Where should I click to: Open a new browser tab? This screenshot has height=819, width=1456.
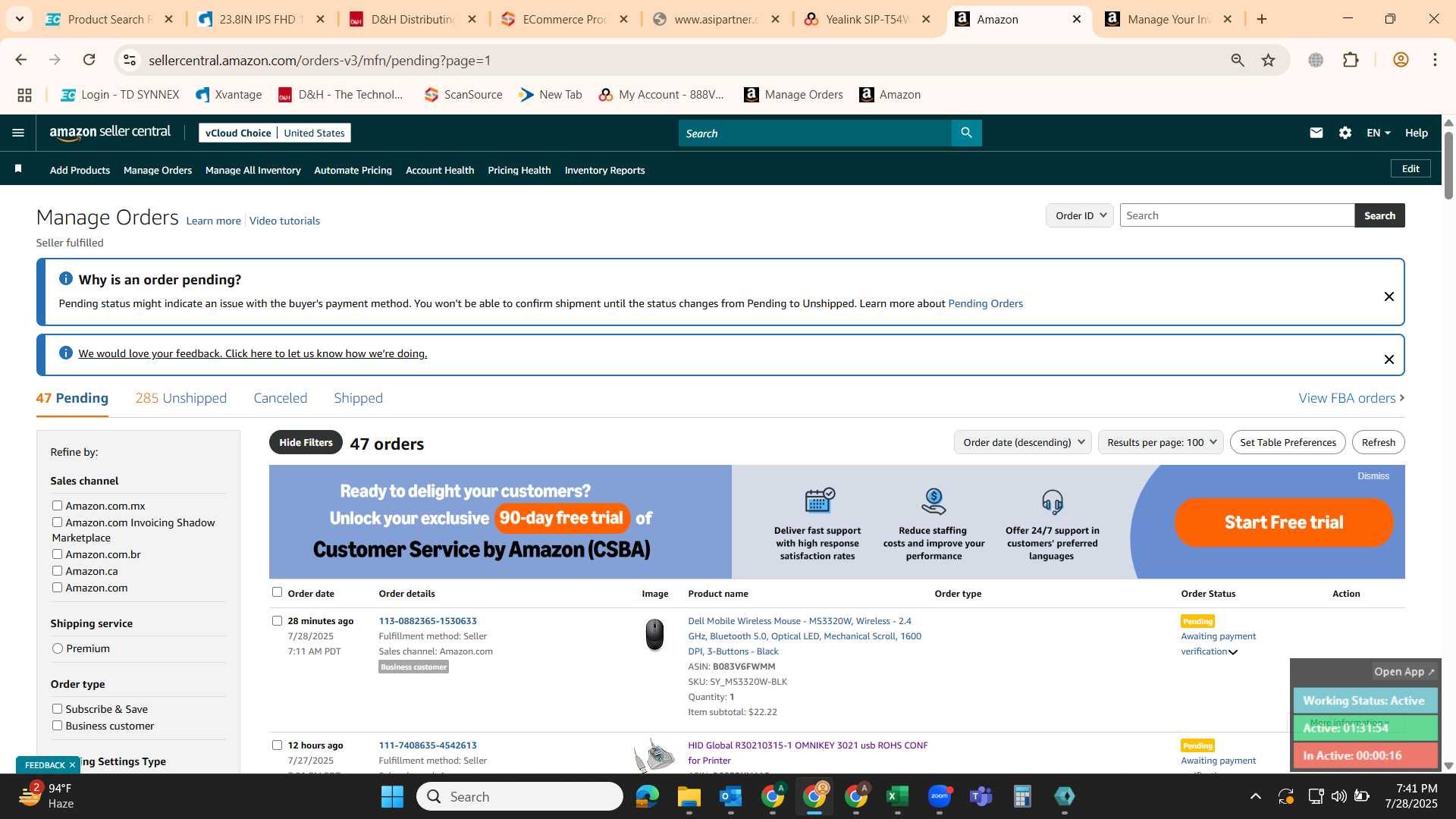(x=1262, y=19)
